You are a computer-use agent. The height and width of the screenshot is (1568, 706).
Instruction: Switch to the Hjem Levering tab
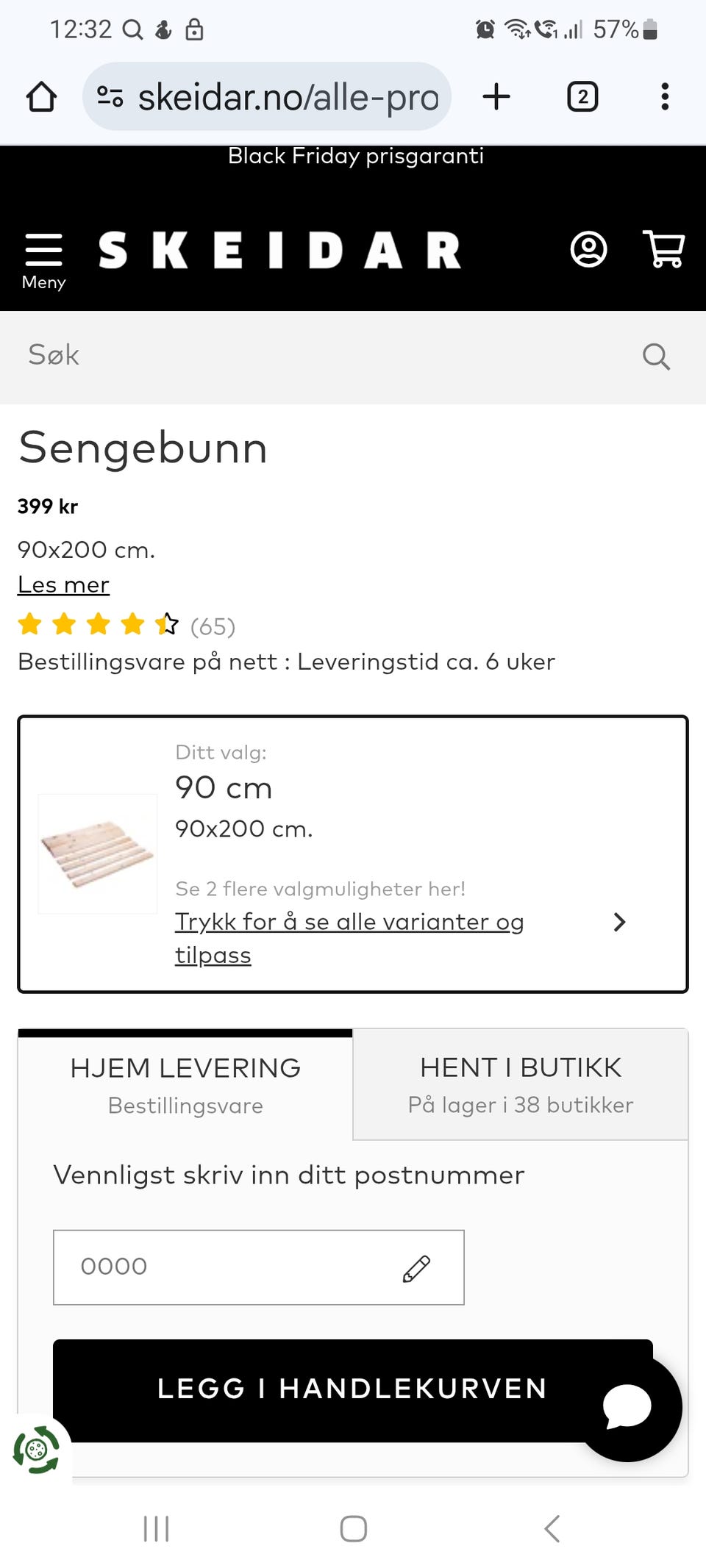point(185,1085)
